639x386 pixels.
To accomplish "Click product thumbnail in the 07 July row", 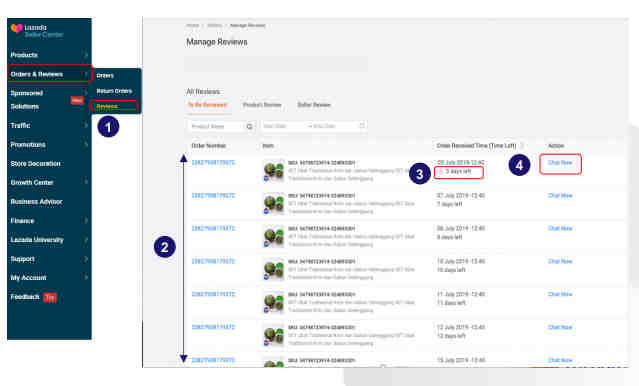I will (273, 204).
